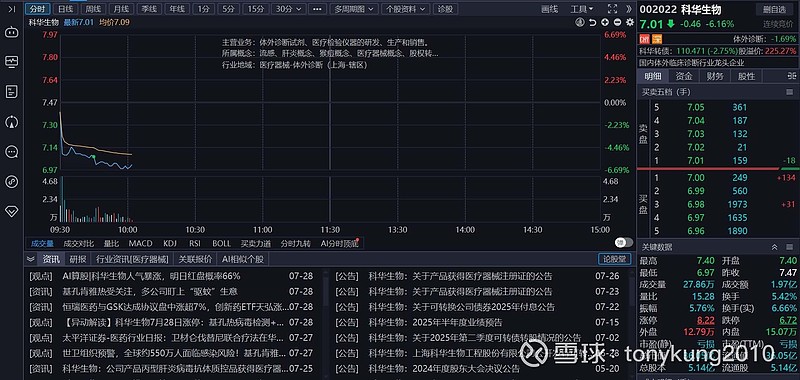Toggle the MACD indicator
Viewport: 800px width, 380px height.
click(140, 243)
